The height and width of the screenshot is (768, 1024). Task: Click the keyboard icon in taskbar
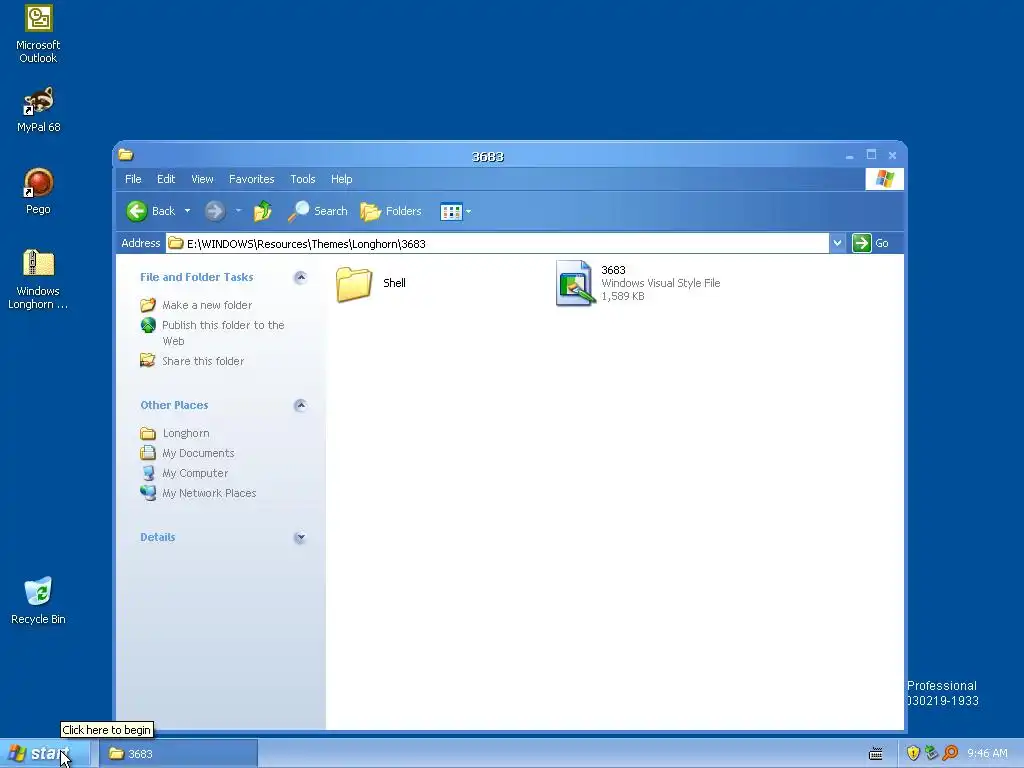coord(876,754)
